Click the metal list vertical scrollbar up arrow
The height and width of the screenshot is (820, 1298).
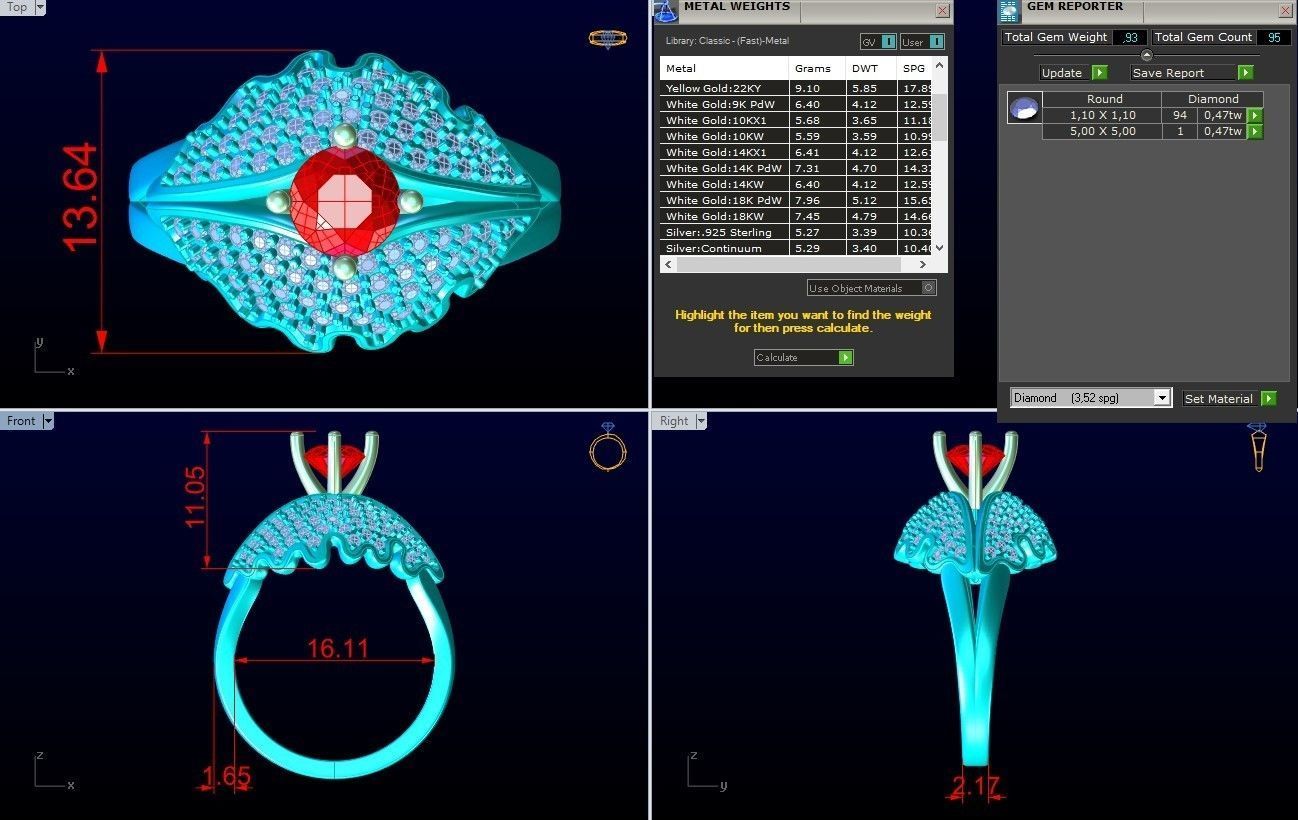click(939, 65)
